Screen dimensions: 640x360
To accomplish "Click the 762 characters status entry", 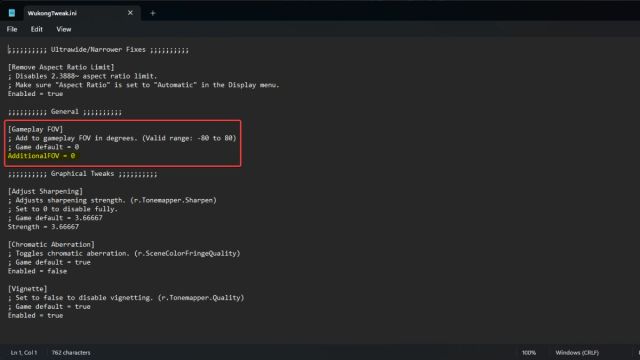I will [71, 353].
